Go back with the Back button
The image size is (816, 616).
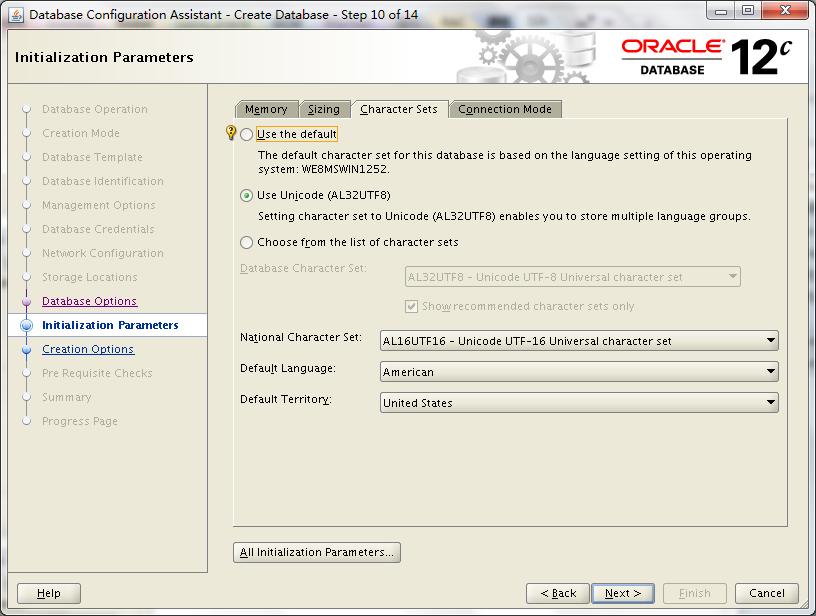pyautogui.click(x=558, y=593)
